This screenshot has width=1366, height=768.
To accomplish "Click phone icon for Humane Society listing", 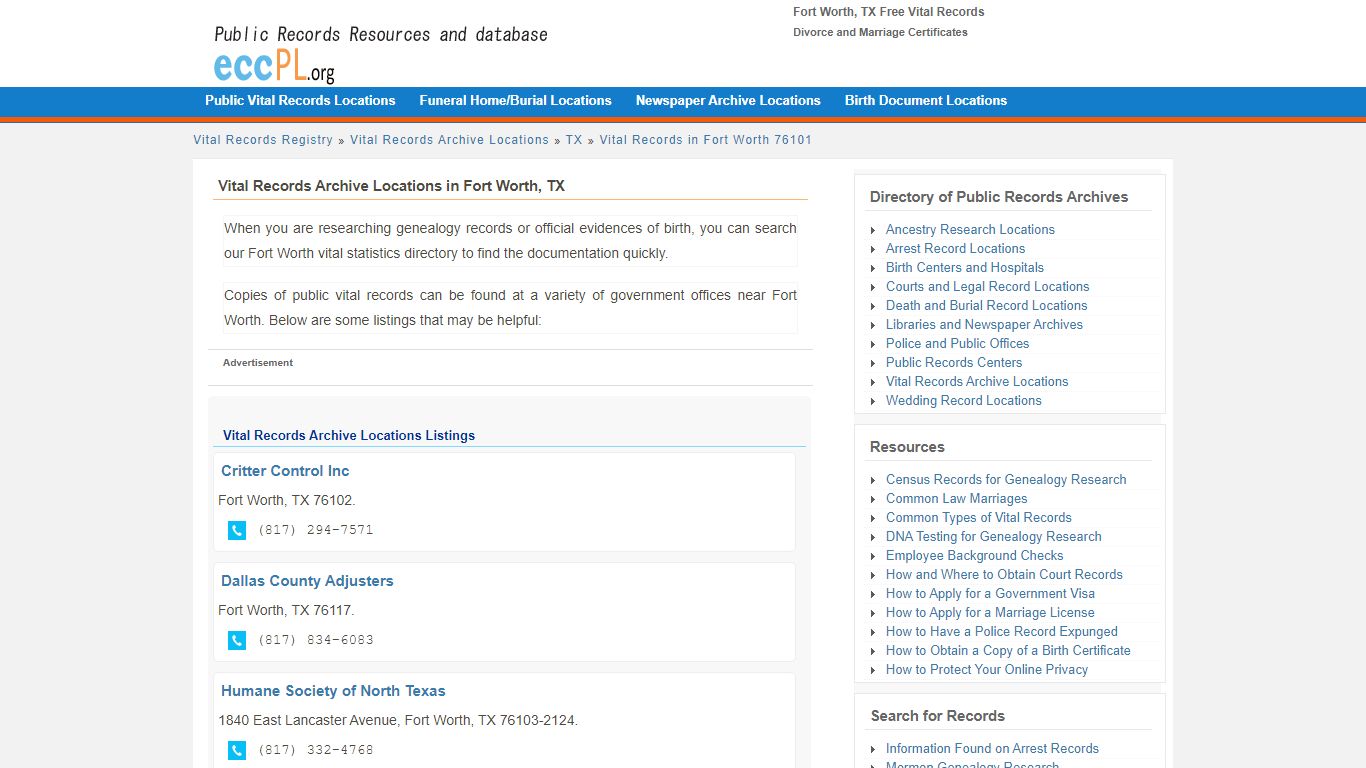I will (237, 750).
